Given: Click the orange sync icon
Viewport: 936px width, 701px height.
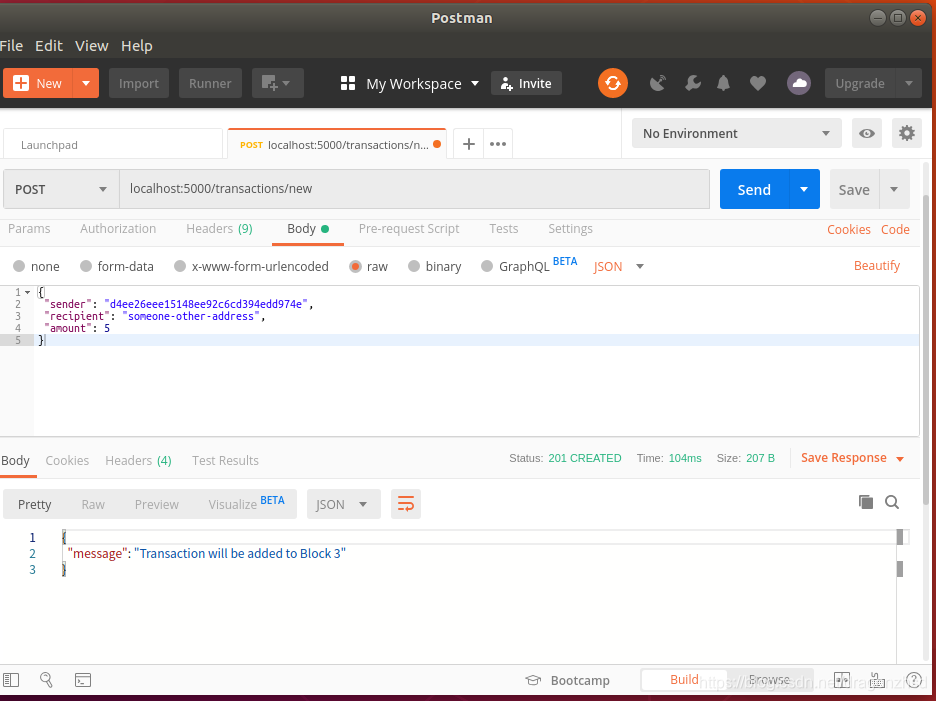Looking at the screenshot, I should 612,83.
